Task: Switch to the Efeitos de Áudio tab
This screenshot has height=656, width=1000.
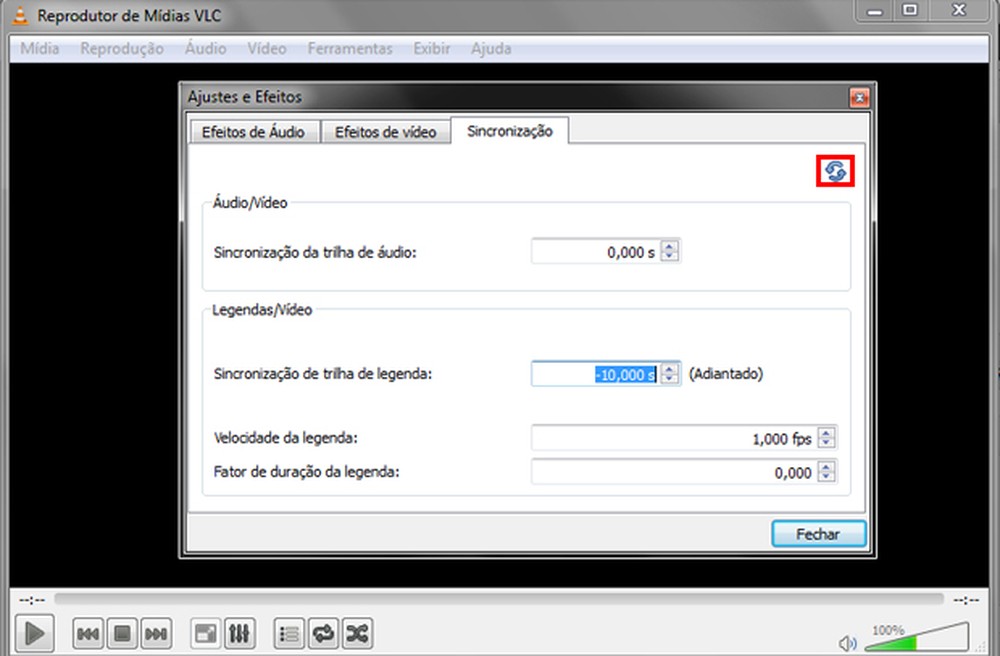Action: [x=253, y=131]
